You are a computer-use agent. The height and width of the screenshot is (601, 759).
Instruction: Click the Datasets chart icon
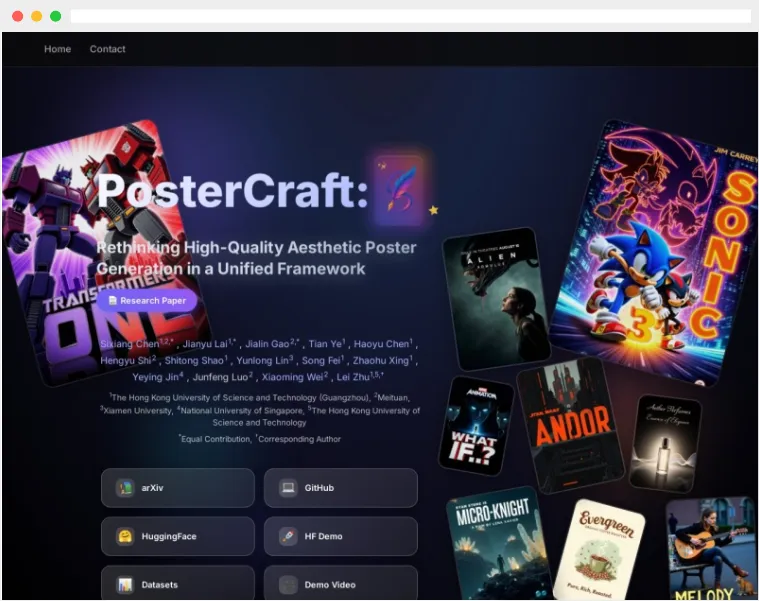[125, 585]
